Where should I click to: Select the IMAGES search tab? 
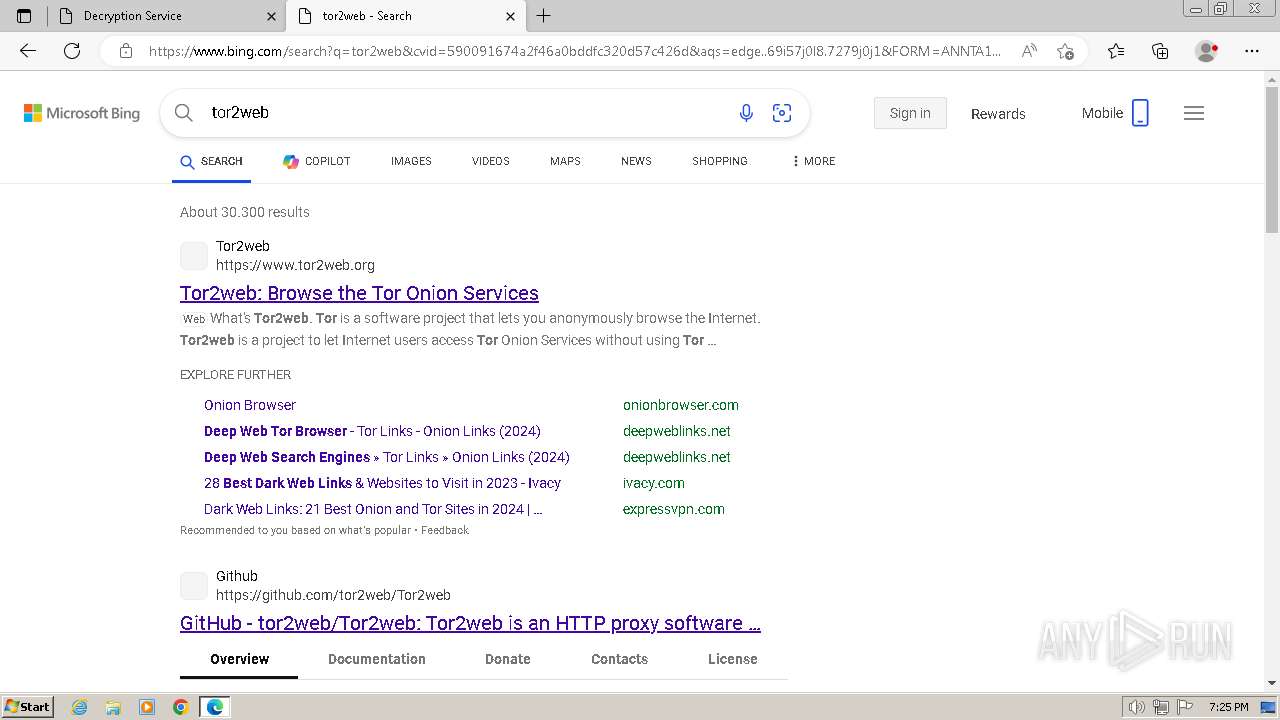(x=411, y=161)
